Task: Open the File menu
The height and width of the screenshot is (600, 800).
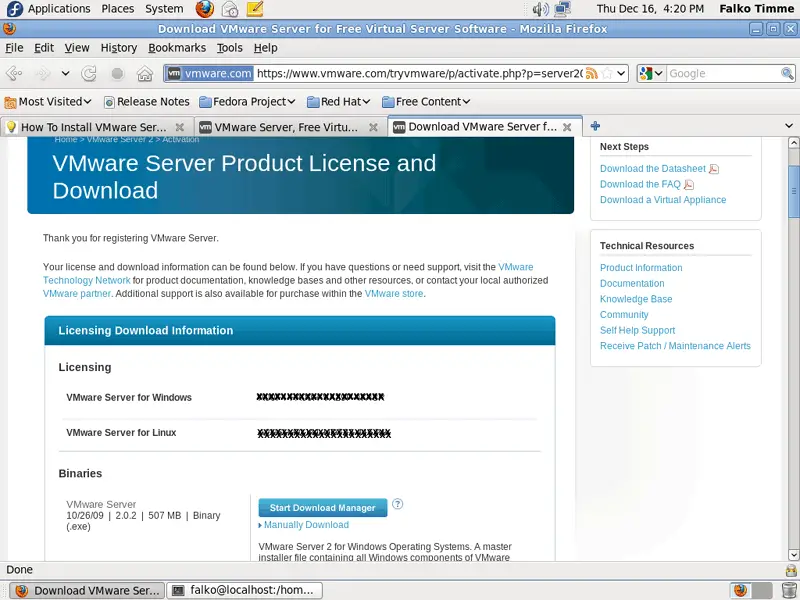Action: click(14, 48)
